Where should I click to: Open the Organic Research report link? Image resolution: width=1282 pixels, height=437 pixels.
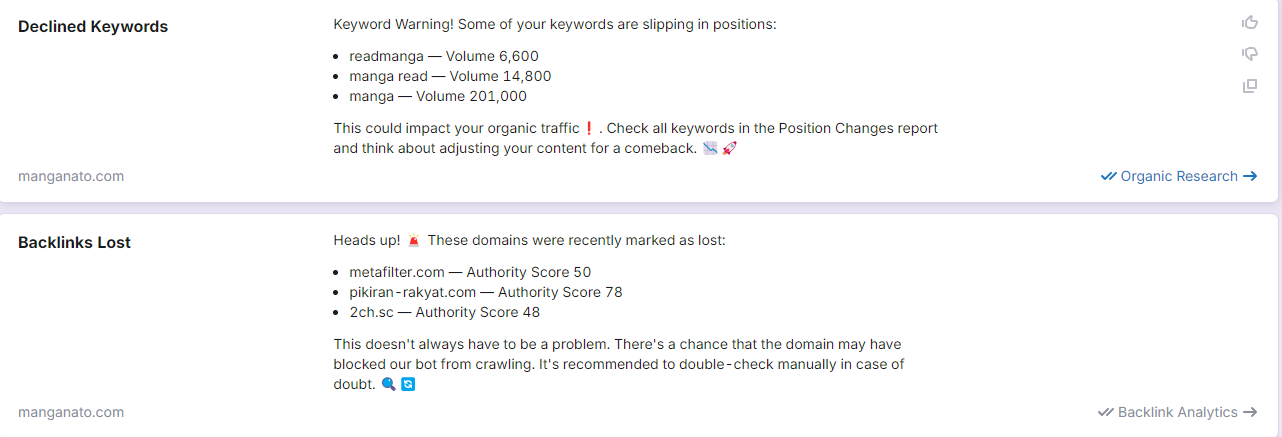[1179, 177]
